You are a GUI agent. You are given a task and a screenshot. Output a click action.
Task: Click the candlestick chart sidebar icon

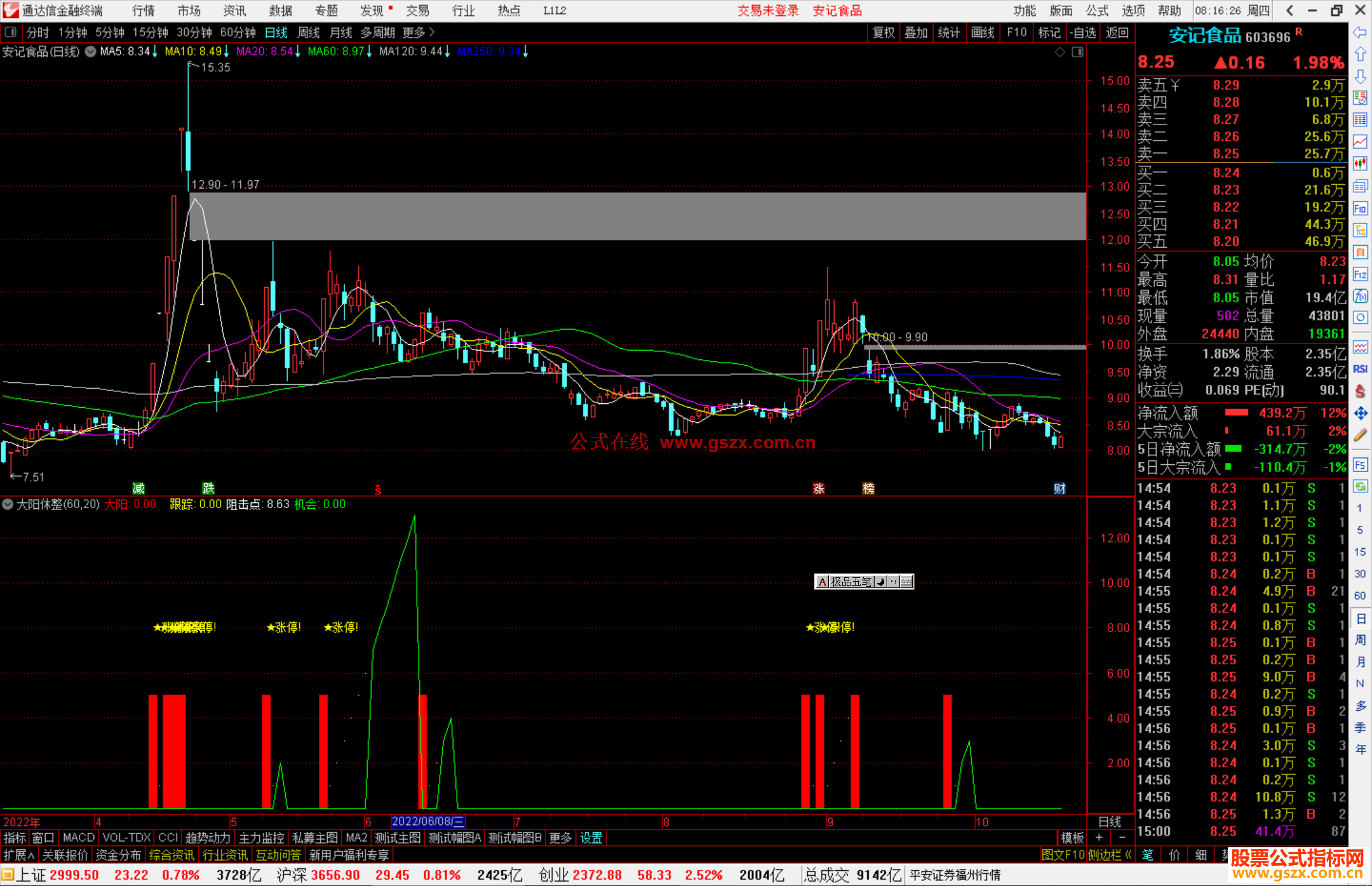[x=1360, y=164]
